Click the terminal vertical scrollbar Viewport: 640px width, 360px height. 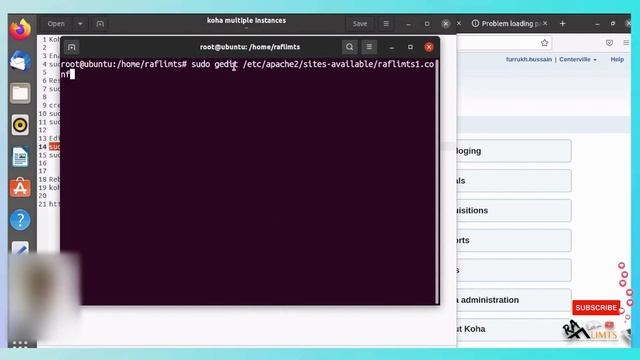click(x=438, y=182)
